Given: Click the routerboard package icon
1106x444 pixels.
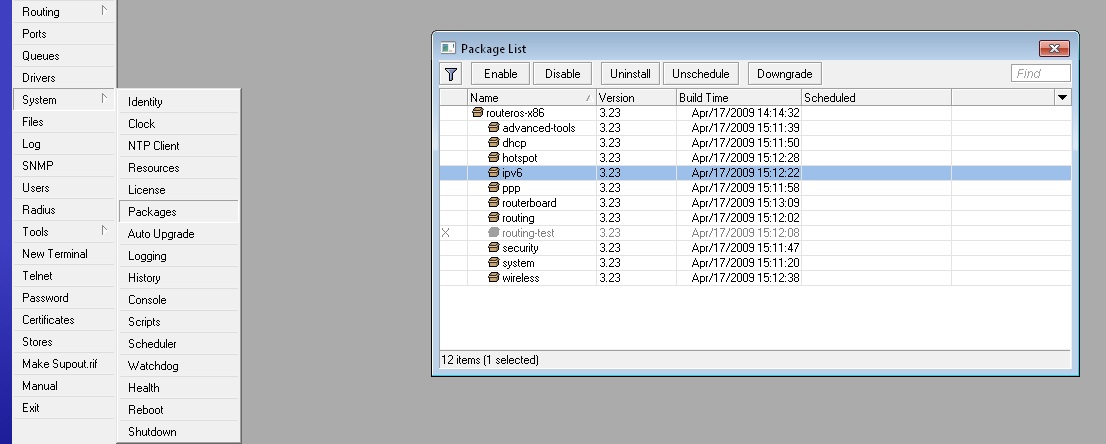Looking at the screenshot, I should [x=494, y=203].
